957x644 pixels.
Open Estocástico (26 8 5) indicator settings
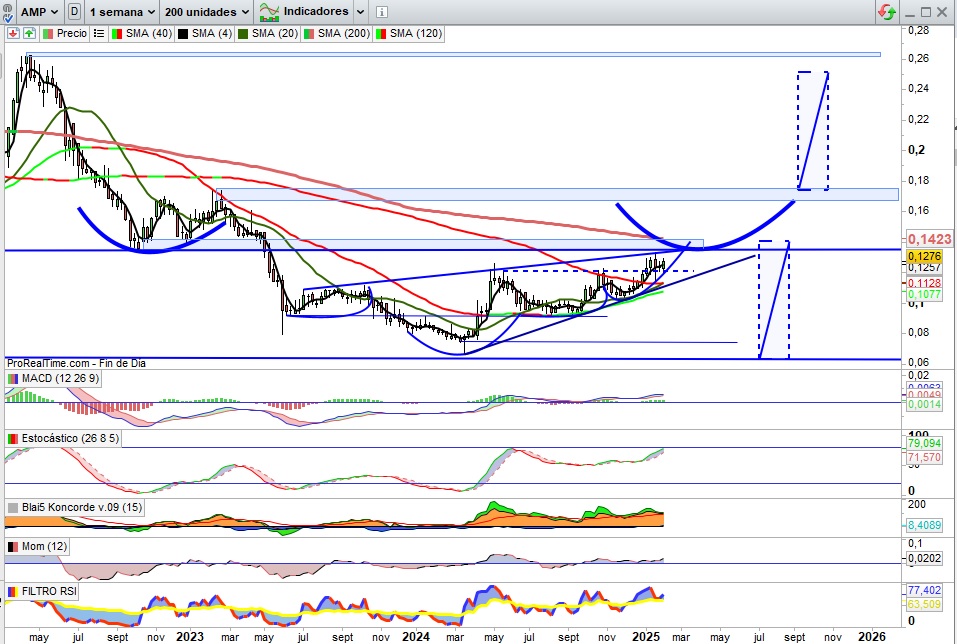click(x=63, y=438)
